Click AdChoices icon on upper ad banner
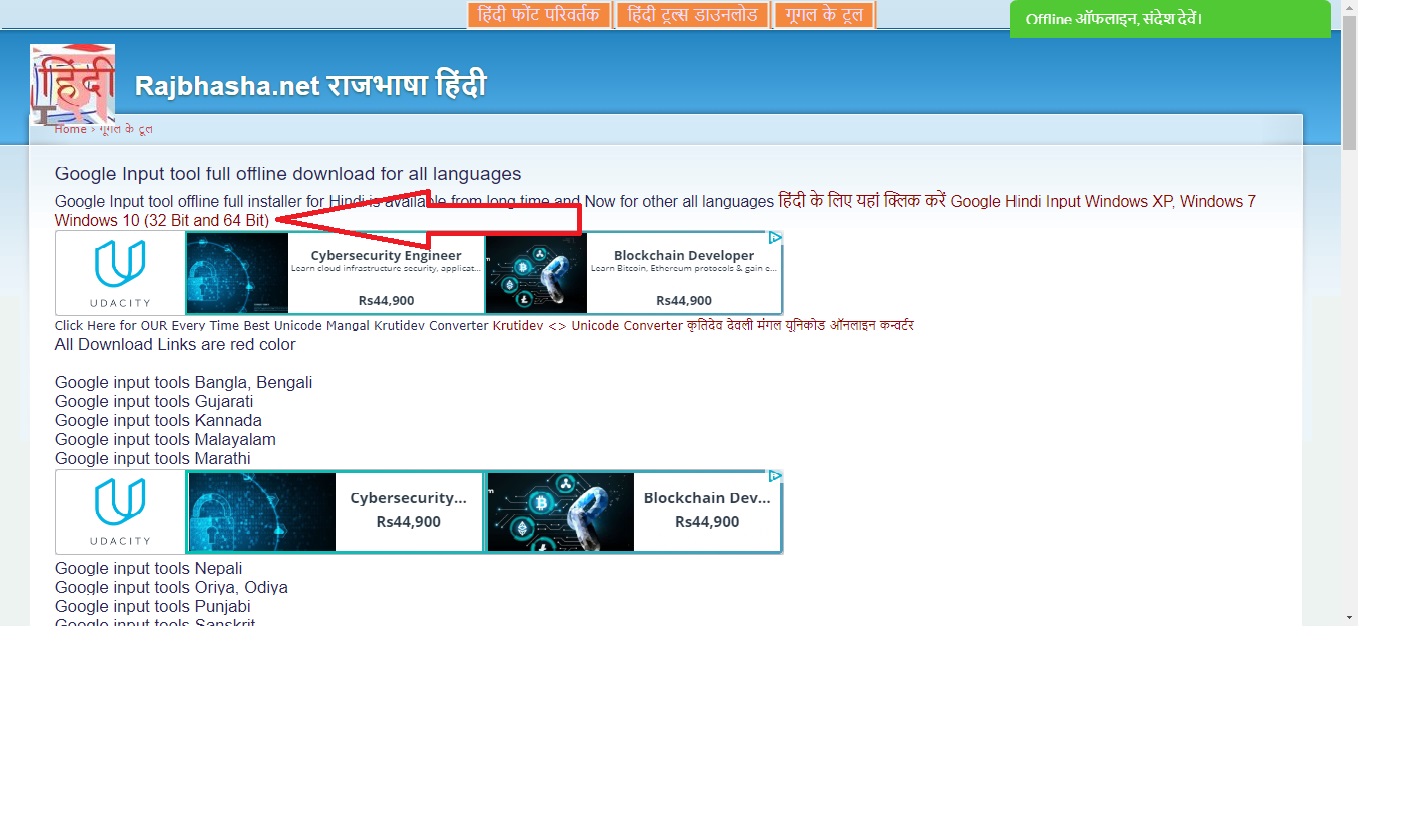This screenshot has height=824, width=1420. [x=775, y=238]
